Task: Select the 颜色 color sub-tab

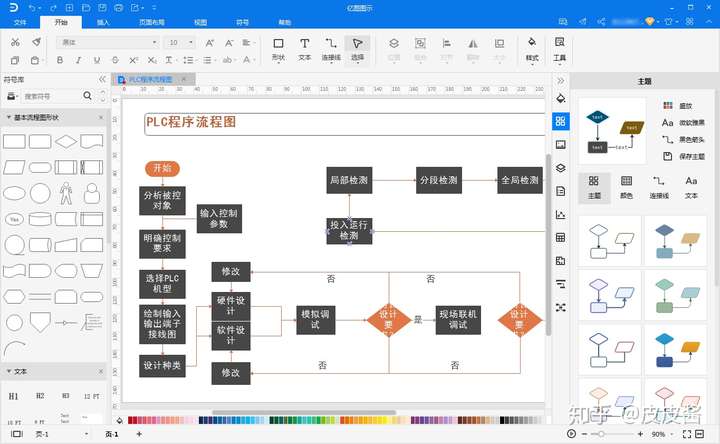Action: [x=626, y=187]
